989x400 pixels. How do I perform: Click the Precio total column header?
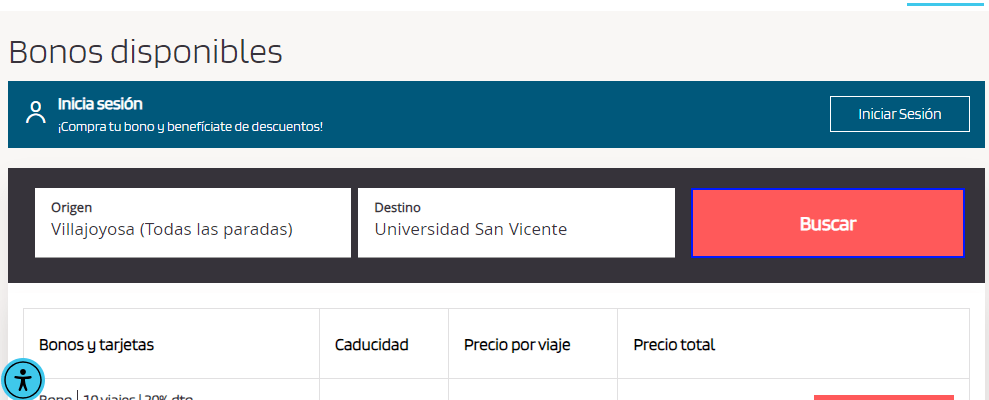tap(674, 345)
